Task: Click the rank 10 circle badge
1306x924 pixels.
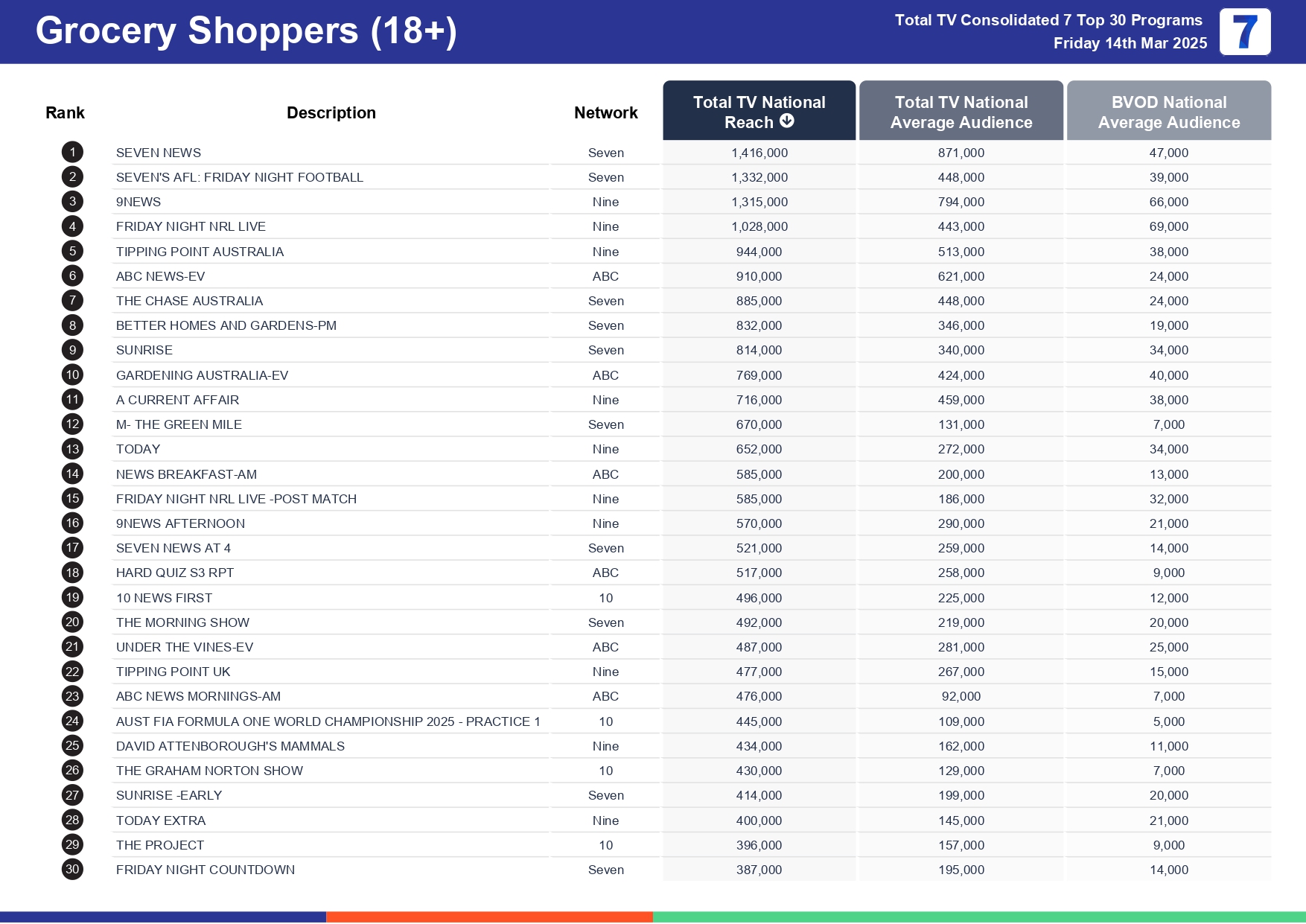Action: (x=72, y=375)
